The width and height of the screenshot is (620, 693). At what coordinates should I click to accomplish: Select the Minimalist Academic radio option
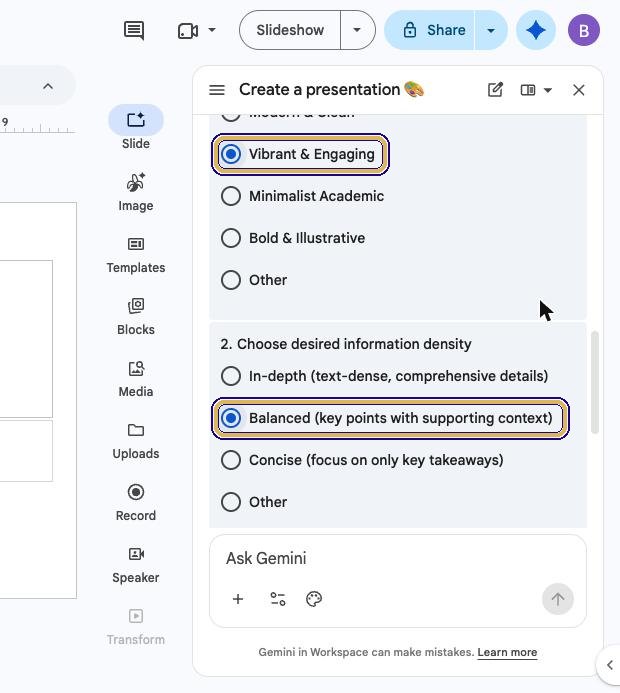303,196
